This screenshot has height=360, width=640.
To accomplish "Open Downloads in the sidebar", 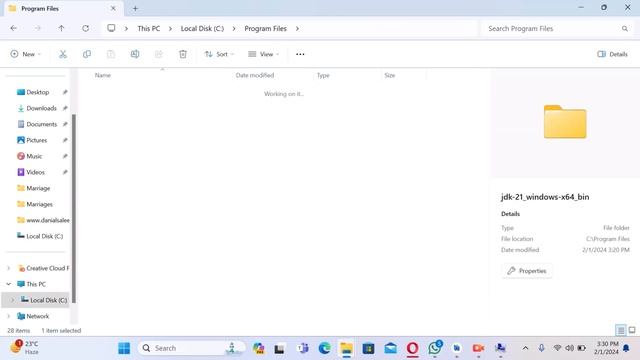I will [41, 108].
